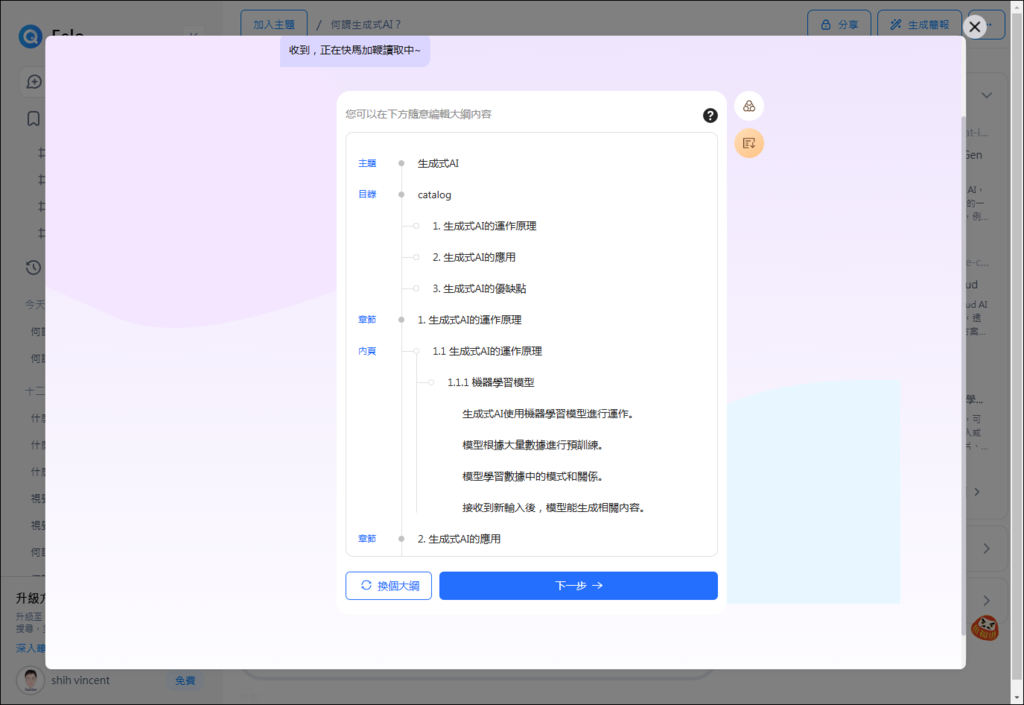The height and width of the screenshot is (705, 1024).
Task: Select catalog item 2. 生成式AI的應用
Action: pyautogui.click(x=473, y=257)
